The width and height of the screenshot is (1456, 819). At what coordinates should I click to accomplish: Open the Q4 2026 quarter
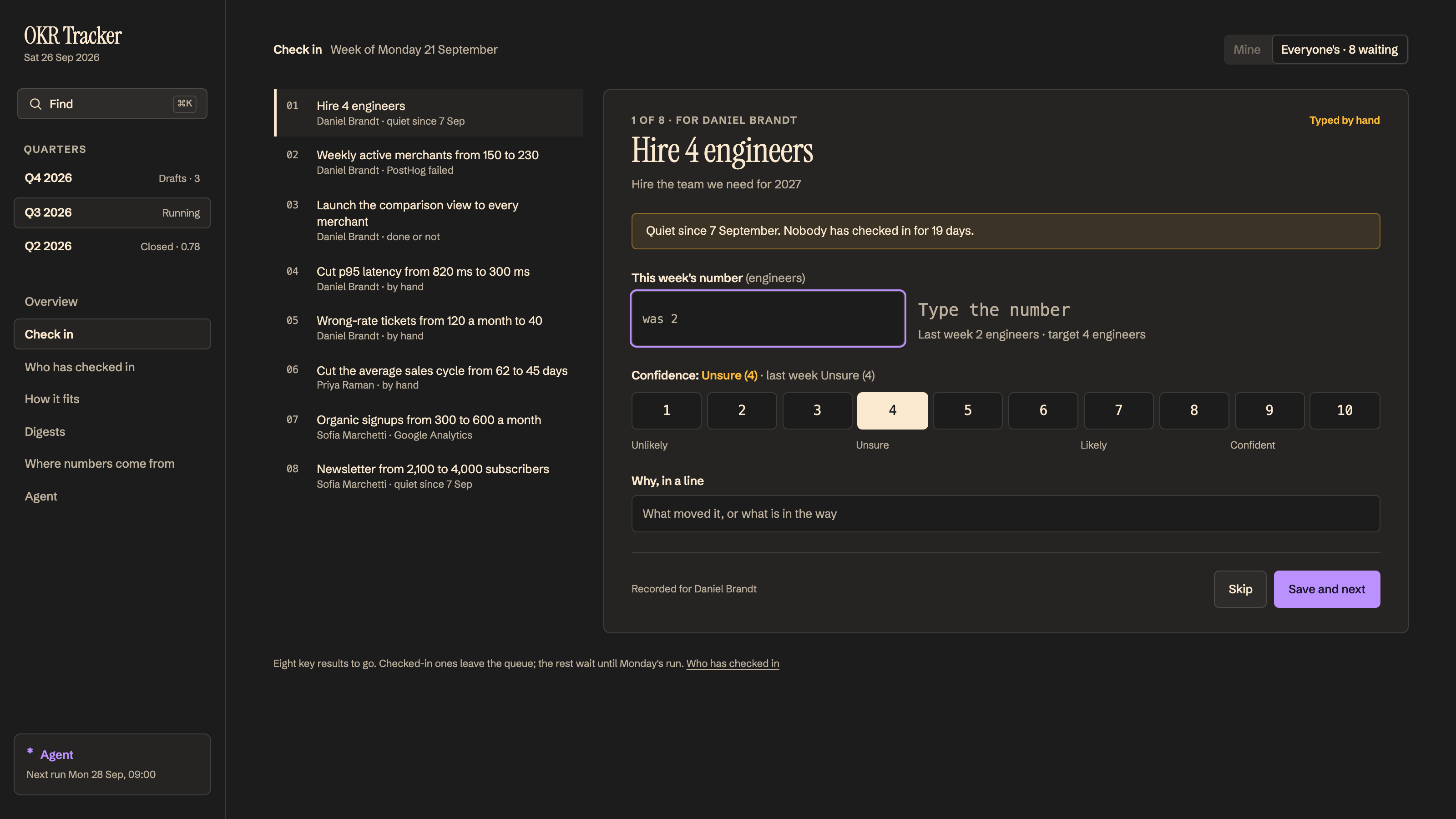(x=112, y=178)
